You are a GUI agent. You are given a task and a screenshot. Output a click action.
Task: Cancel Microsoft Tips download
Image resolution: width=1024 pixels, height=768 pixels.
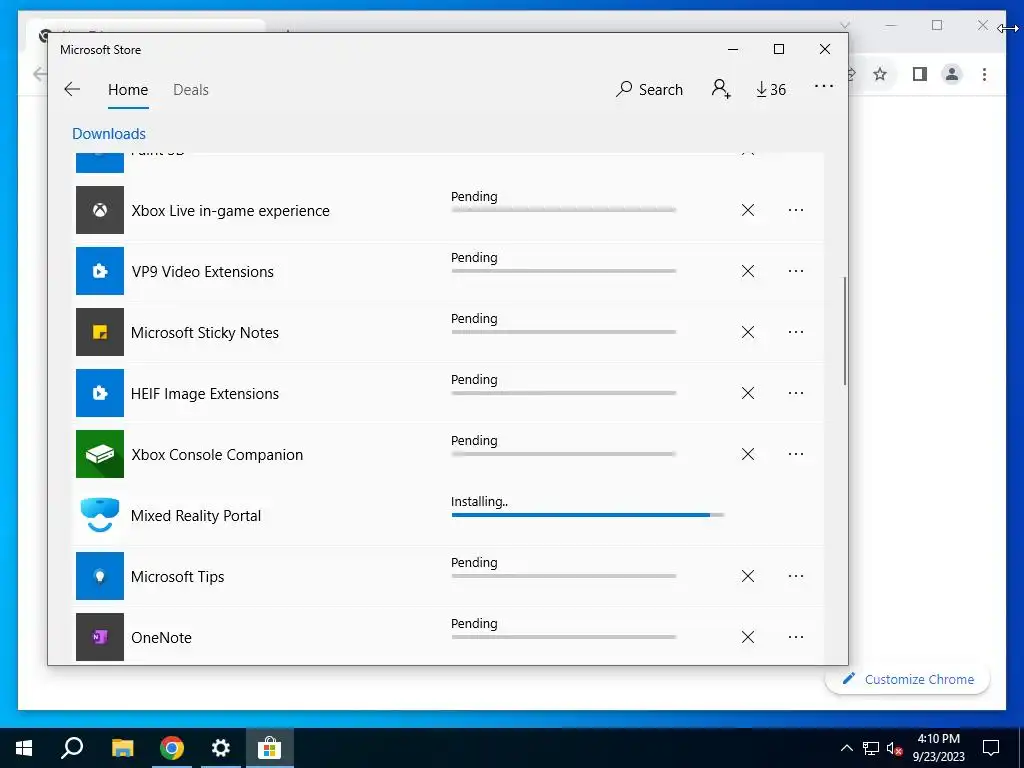pos(748,576)
